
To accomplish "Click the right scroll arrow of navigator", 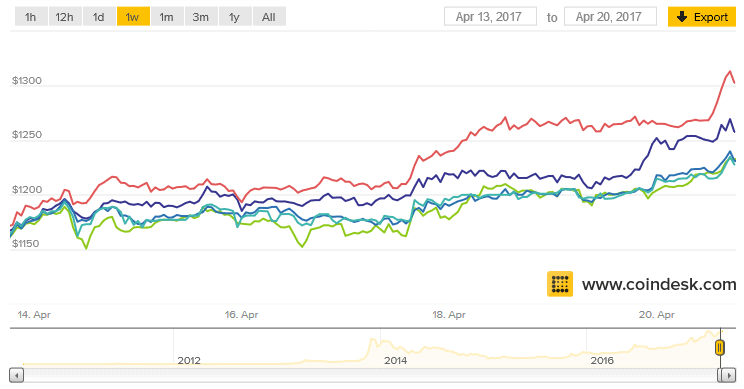I will [x=729, y=376].
